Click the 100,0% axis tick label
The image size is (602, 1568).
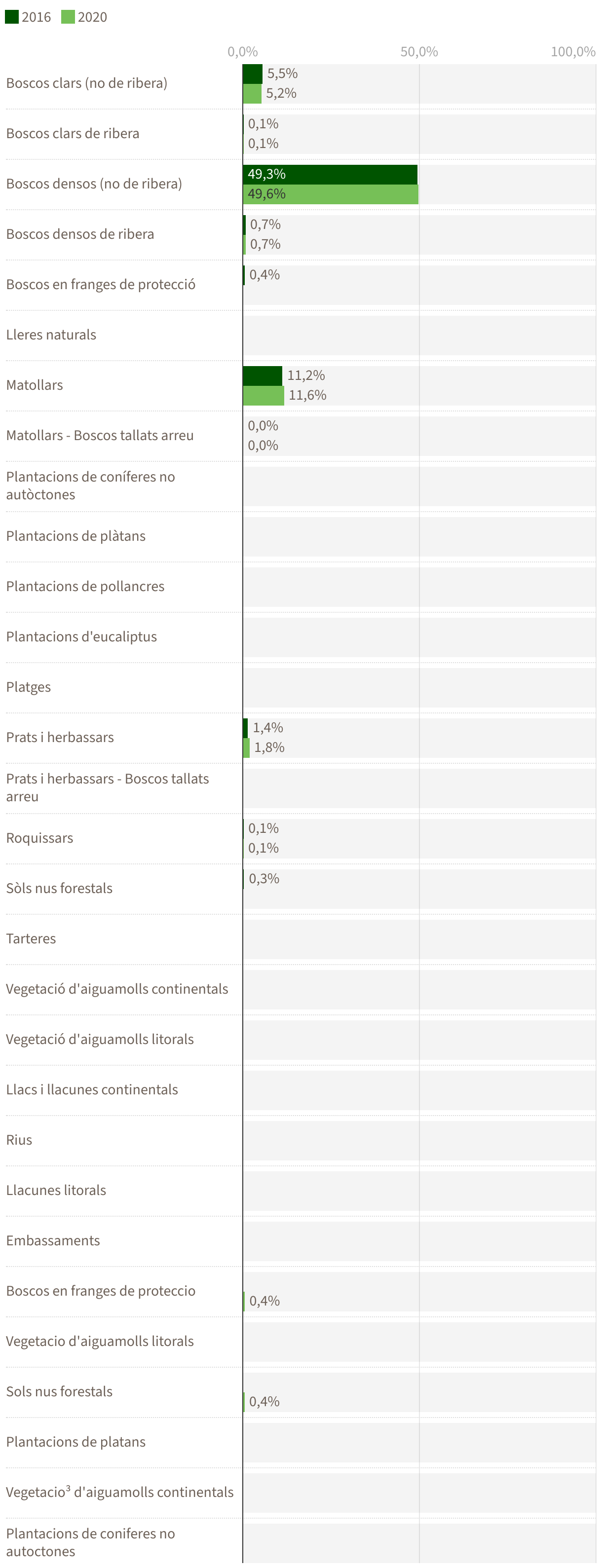click(x=573, y=52)
